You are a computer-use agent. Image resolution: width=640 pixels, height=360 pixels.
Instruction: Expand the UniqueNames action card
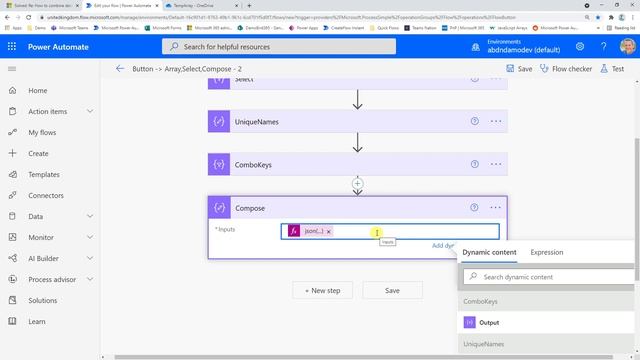(x=358, y=121)
